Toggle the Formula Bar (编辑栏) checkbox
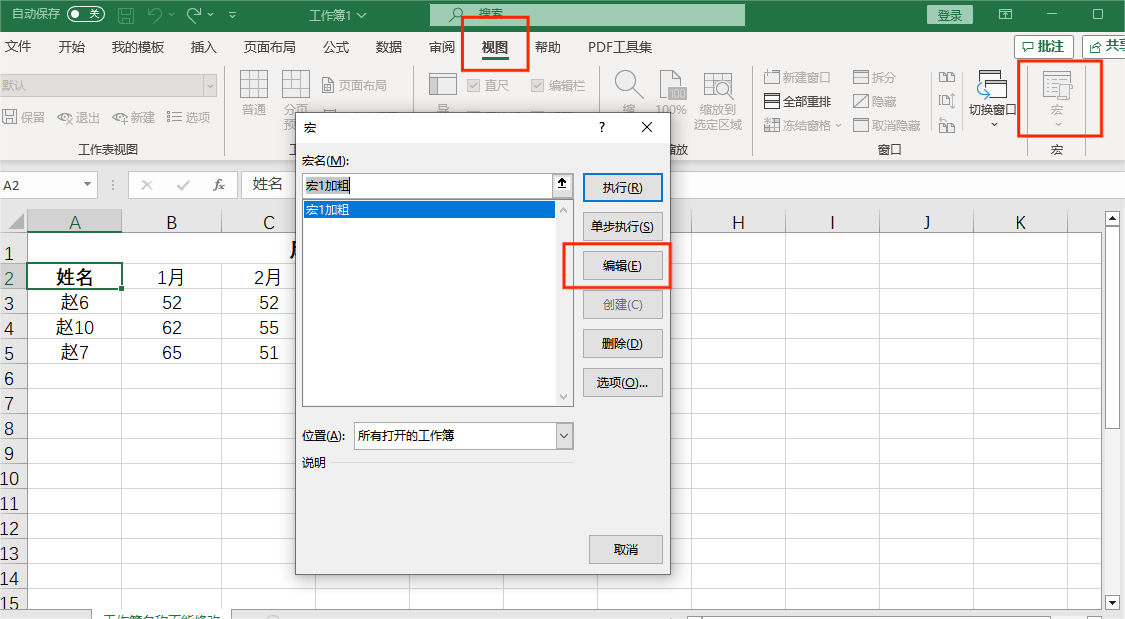 [x=538, y=86]
